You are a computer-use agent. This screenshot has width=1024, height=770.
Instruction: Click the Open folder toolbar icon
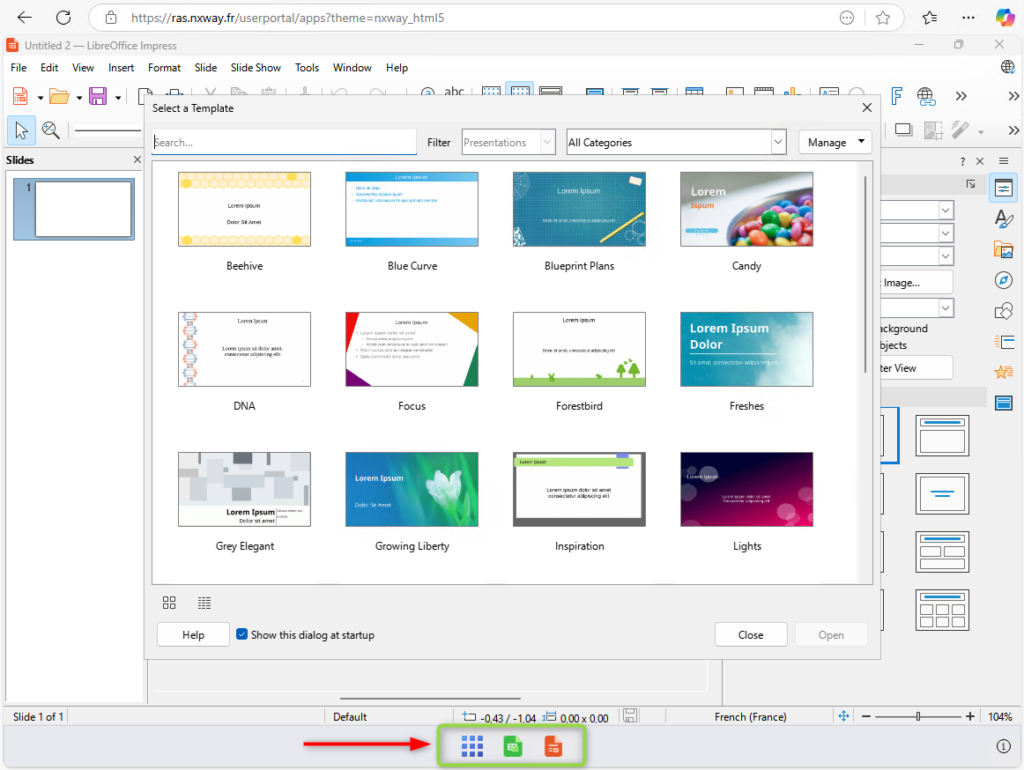pos(59,97)
